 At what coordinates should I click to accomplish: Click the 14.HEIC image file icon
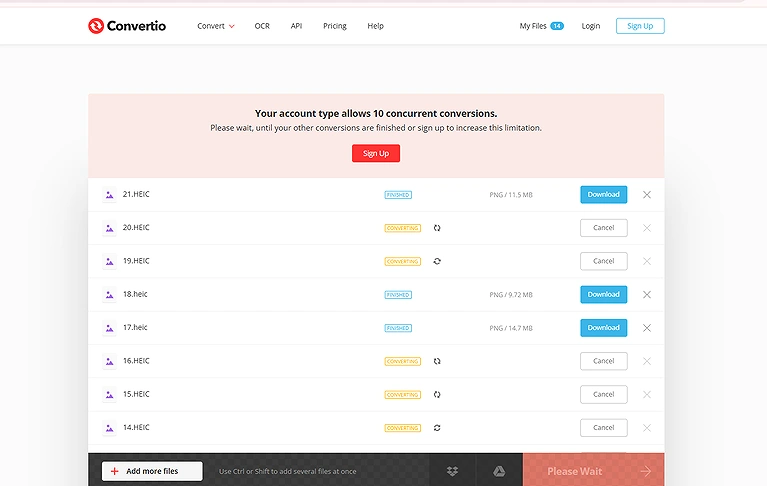110,427
